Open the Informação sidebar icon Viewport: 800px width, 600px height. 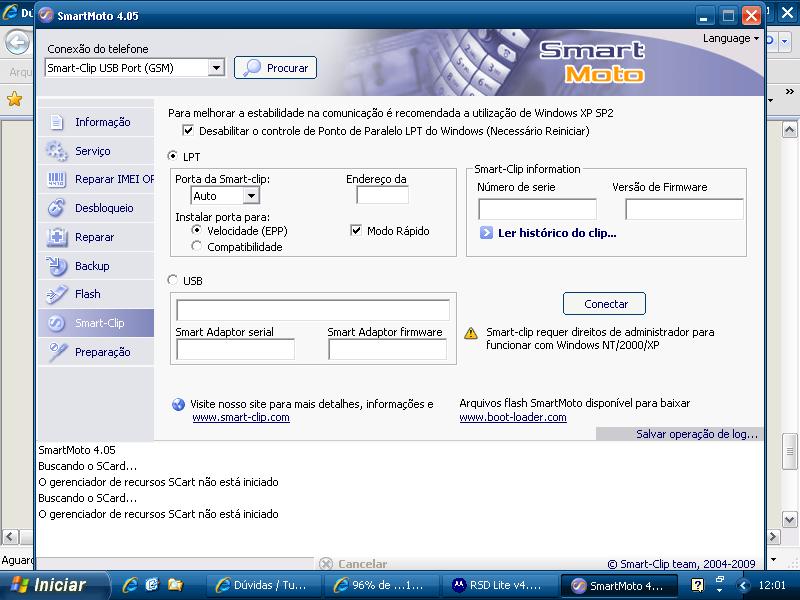[x=57, y=122]
